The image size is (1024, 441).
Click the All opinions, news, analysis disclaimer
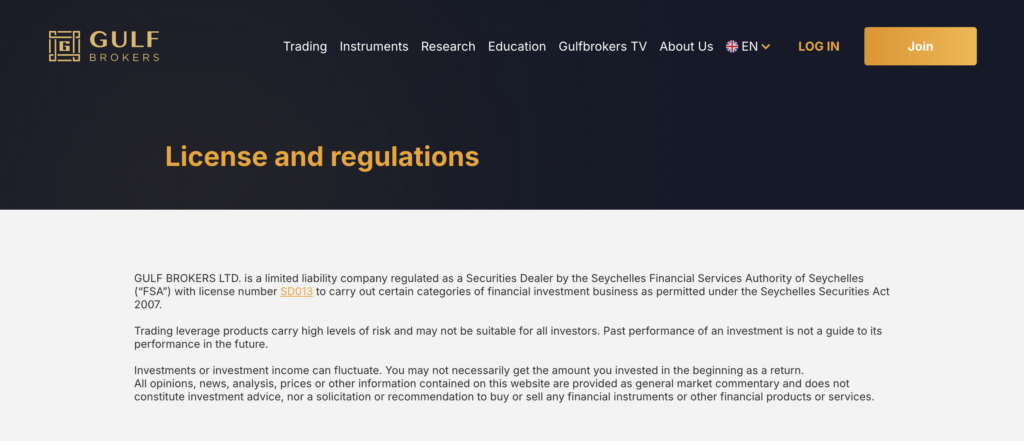pyautogui.click(x=504, y=390)
